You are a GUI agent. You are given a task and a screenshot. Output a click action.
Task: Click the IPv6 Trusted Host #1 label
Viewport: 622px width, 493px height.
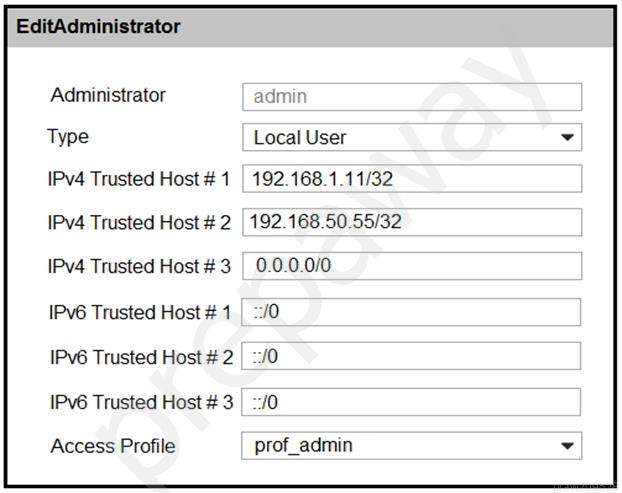point(140,313)
